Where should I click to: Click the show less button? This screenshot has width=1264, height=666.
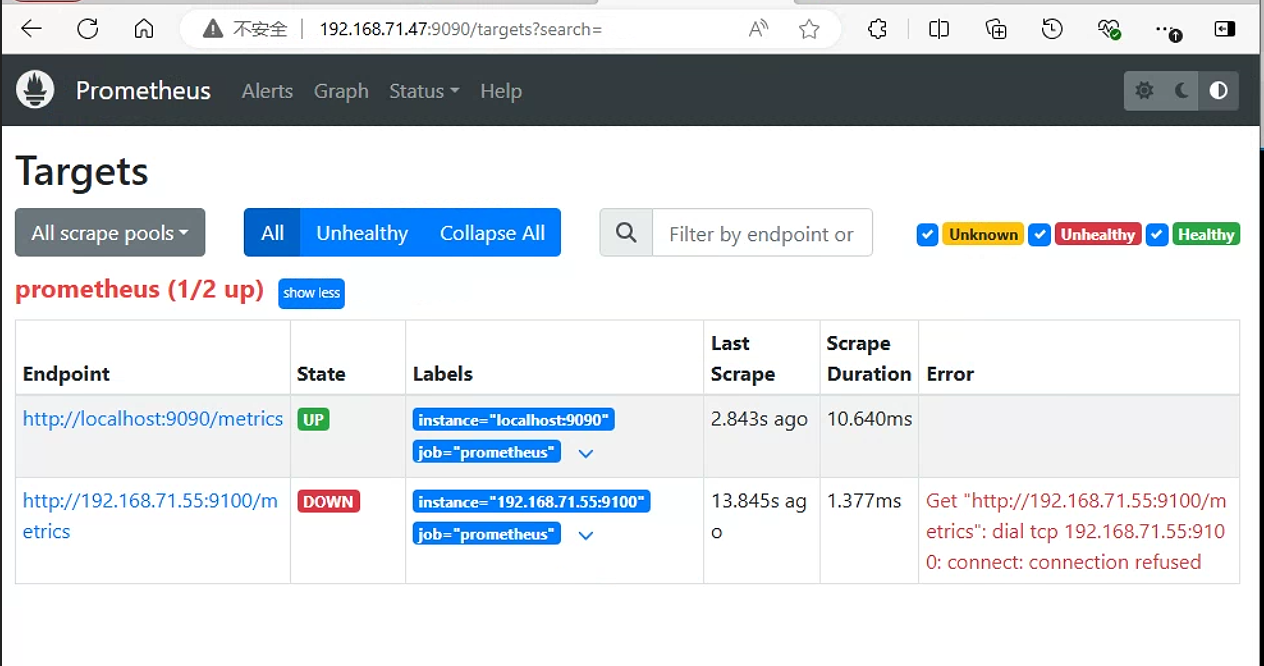click(x=311, y=293)
